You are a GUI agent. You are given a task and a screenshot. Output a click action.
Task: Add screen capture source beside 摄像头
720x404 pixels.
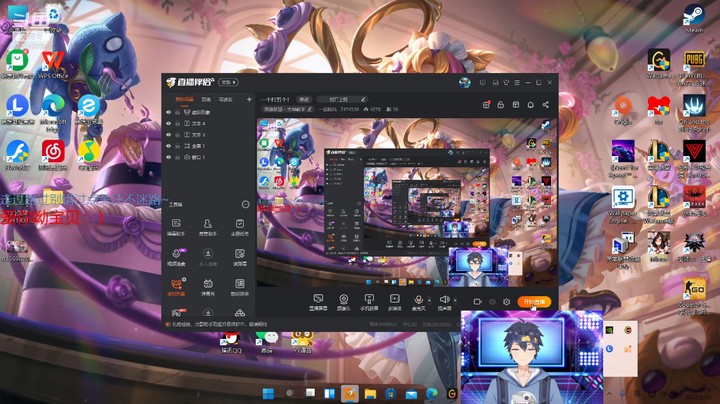[318, 302]
